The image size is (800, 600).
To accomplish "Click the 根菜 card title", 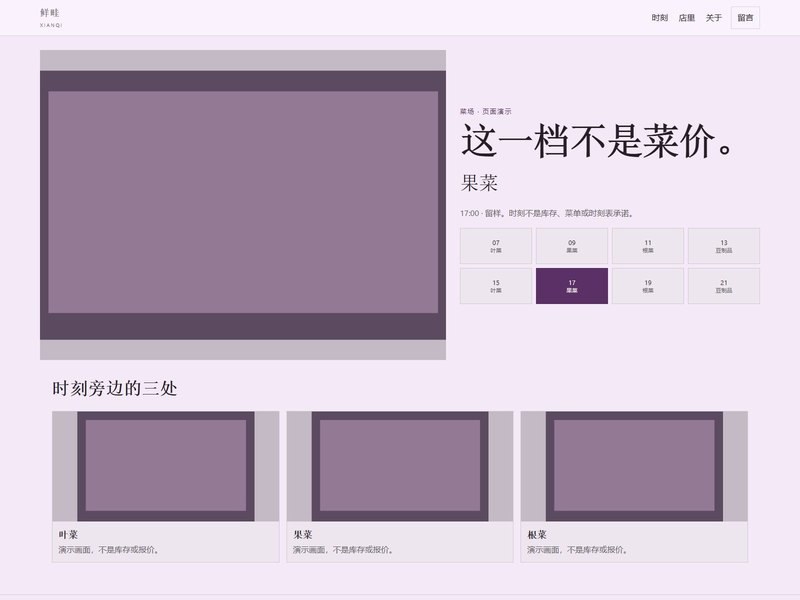I will click(x=537, y=535).
